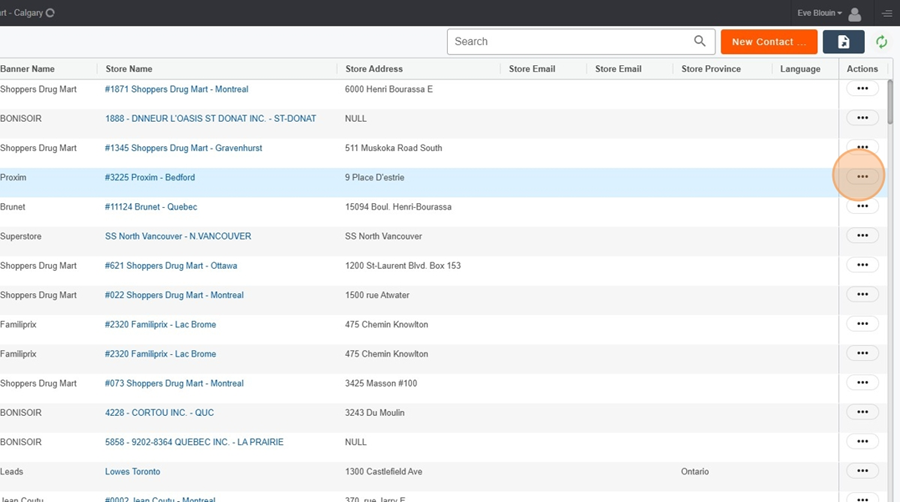900x502 pixels.
Task: Select address 511 Muskoka Road South
Action: click(x=393, y=148)
